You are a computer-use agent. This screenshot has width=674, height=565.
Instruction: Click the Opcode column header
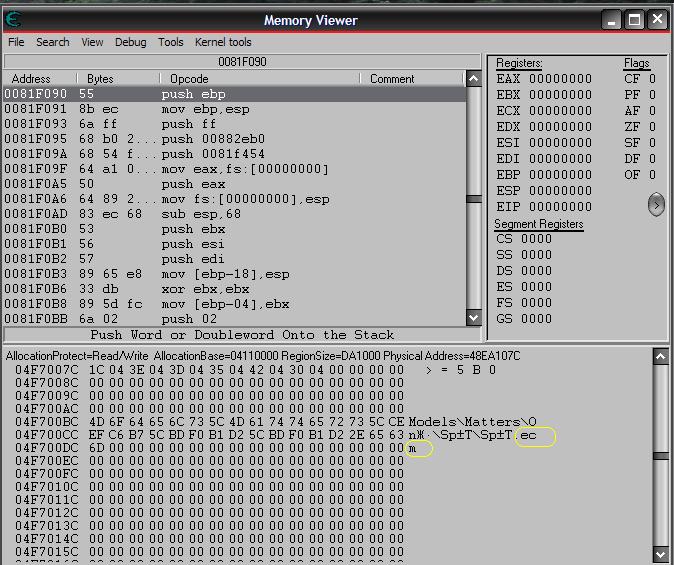pos(189,79)
